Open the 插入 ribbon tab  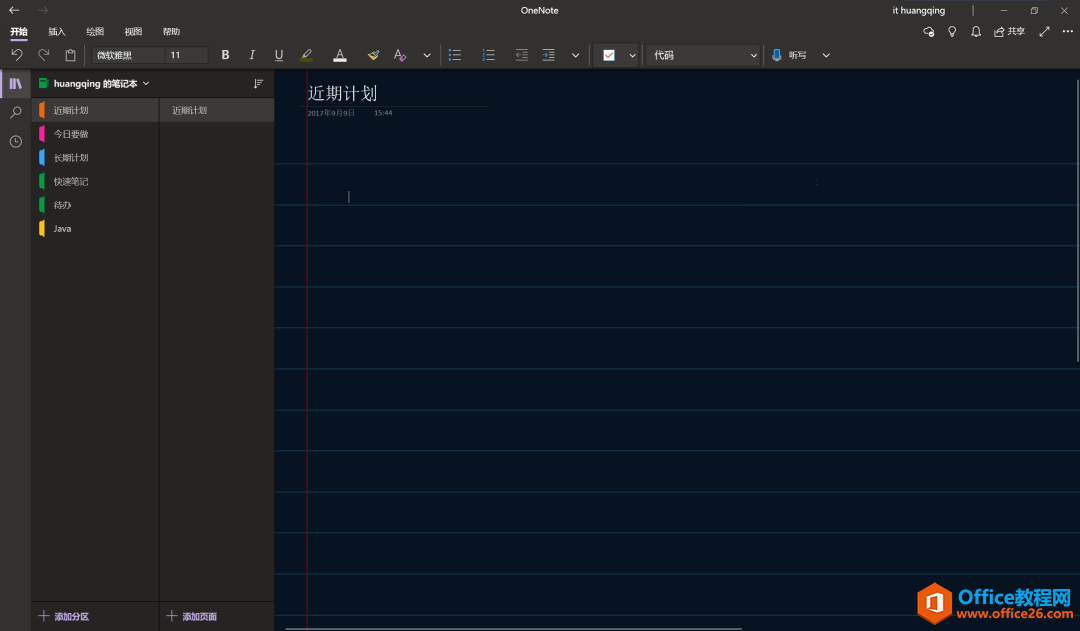point(57,32)
